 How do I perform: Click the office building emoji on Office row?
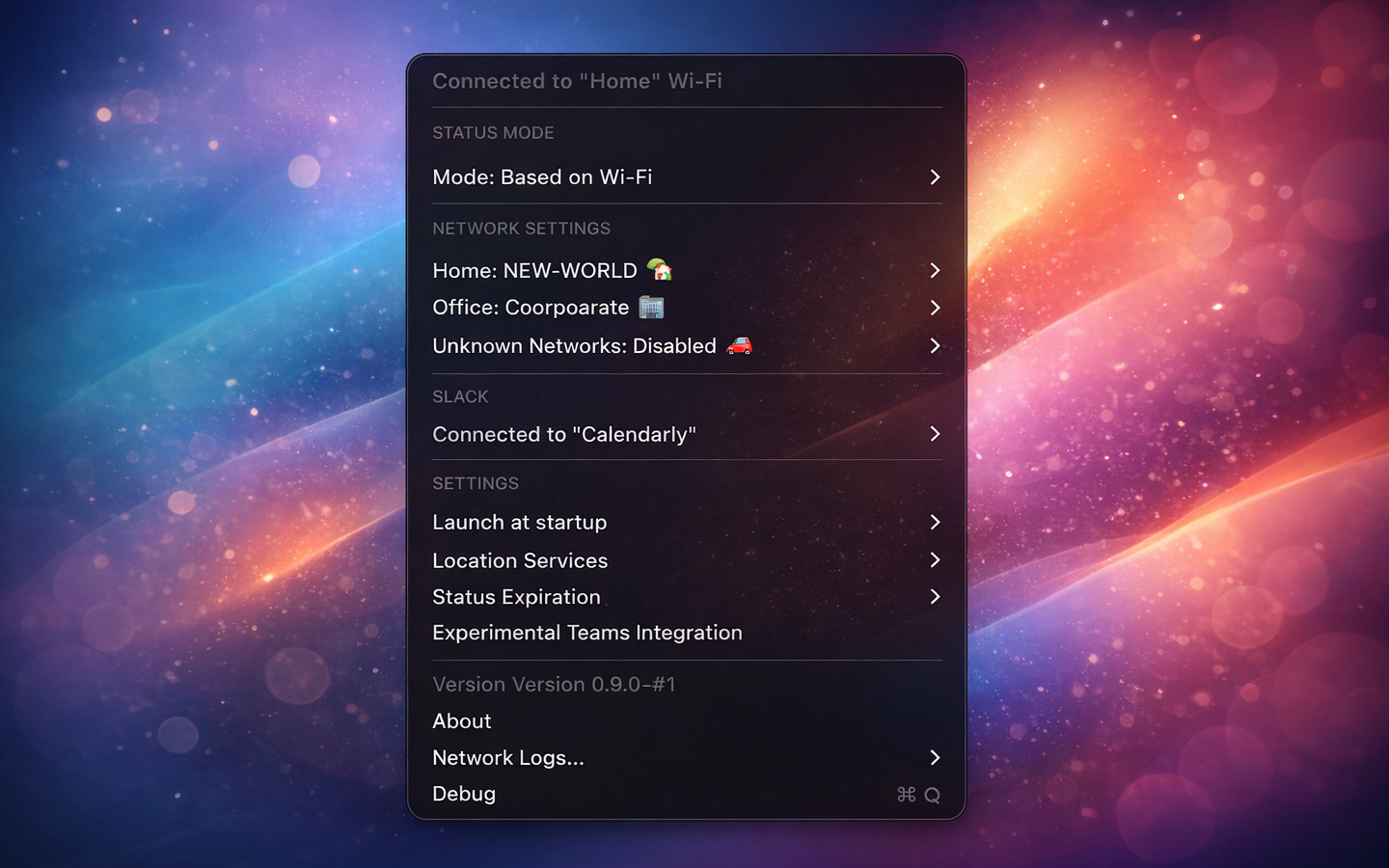[x=650, y=307]
